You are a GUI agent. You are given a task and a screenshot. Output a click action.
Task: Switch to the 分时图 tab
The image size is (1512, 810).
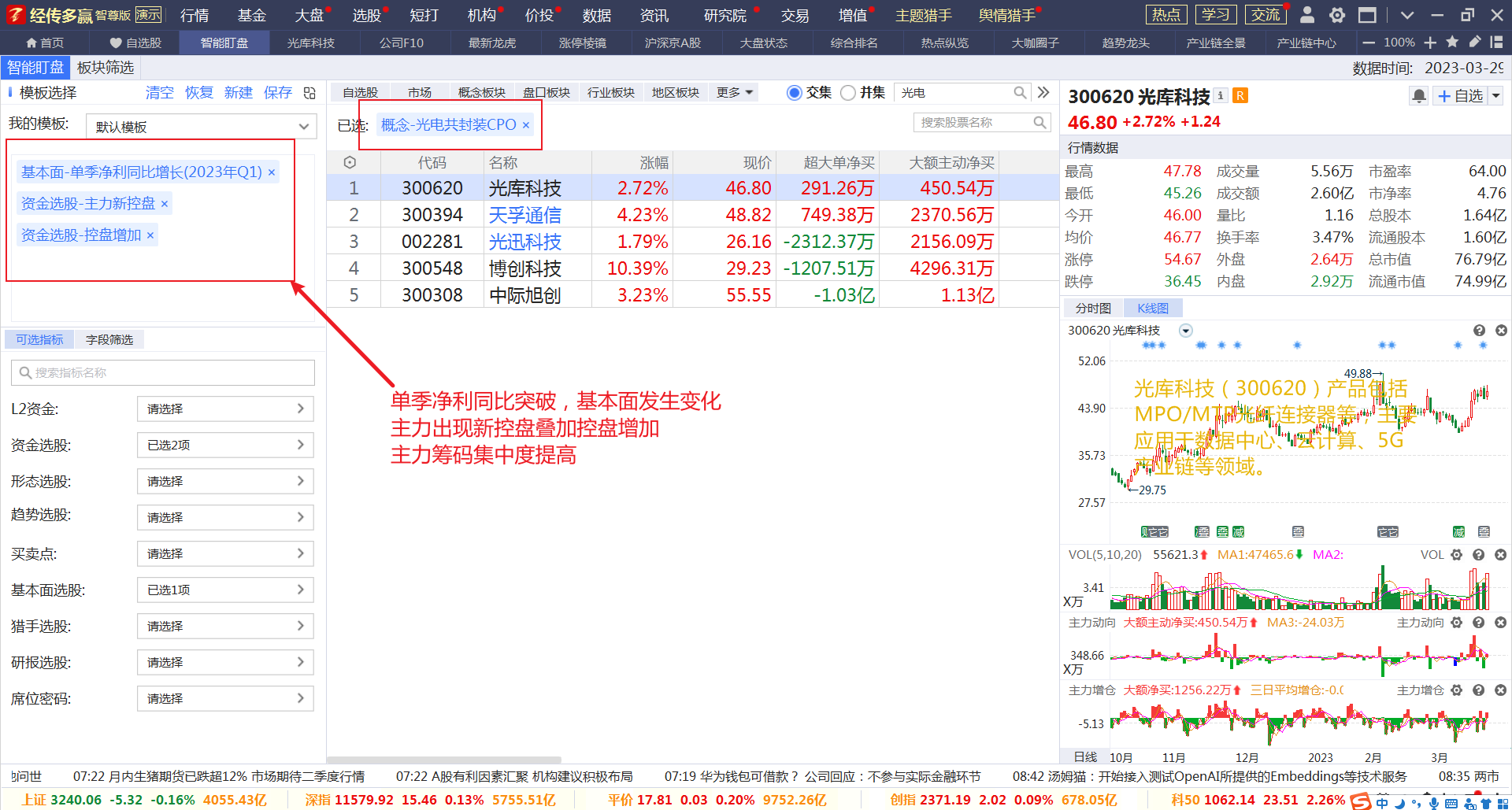click(1093, 309)
